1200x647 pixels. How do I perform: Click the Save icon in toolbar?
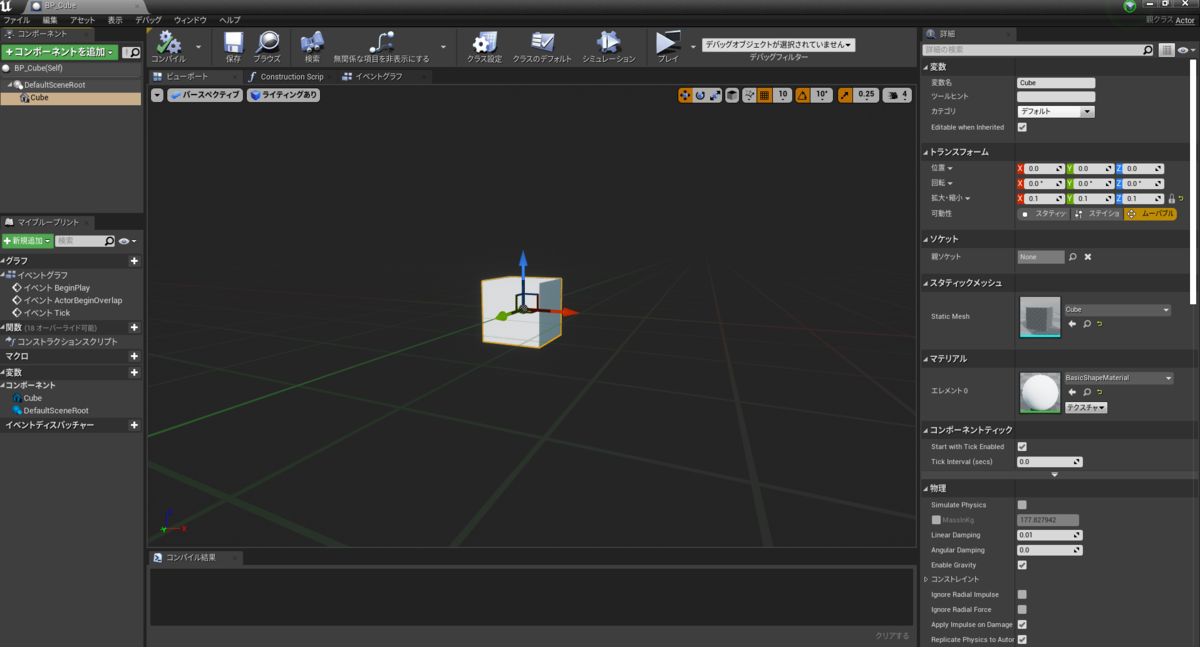tap(233, 44)
